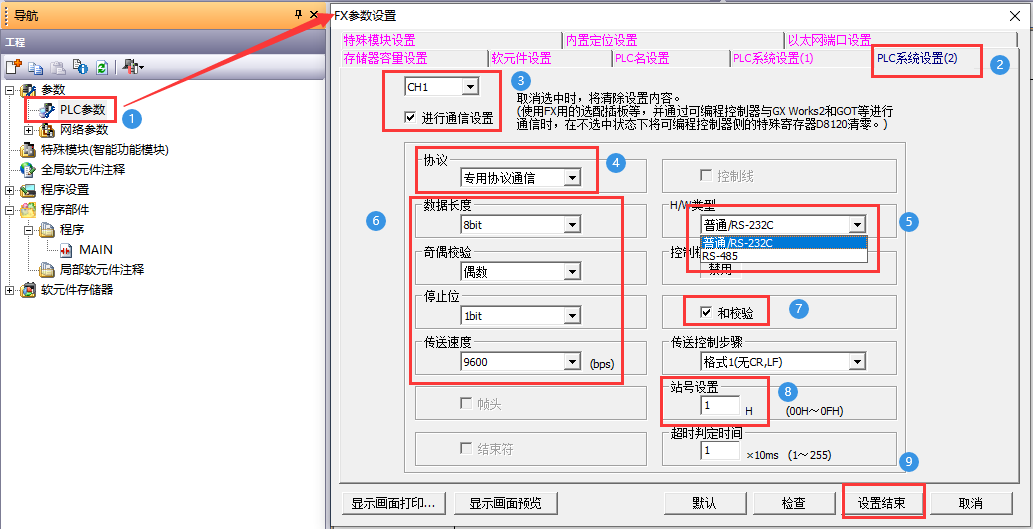
Task: Open the 协议 protocol dropdown
Action: (572, 177)
